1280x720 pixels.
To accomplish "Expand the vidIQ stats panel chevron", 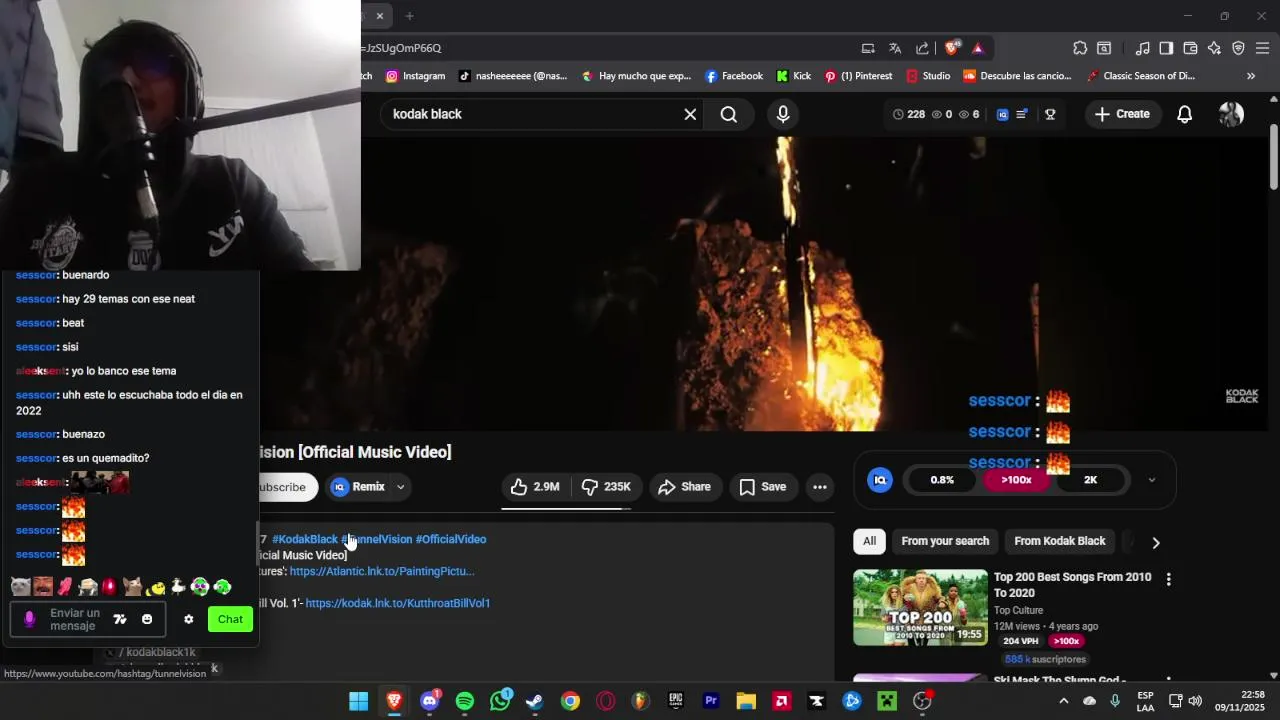I will point(1151,480).
